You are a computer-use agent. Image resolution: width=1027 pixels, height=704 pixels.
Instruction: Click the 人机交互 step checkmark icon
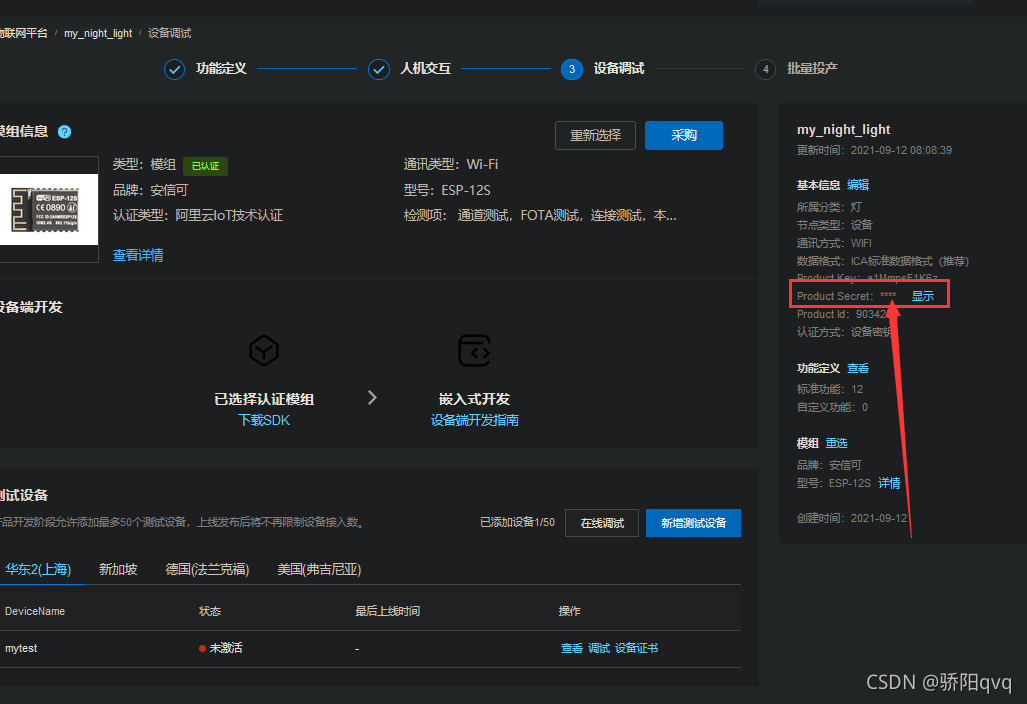[x=379, y=69]
